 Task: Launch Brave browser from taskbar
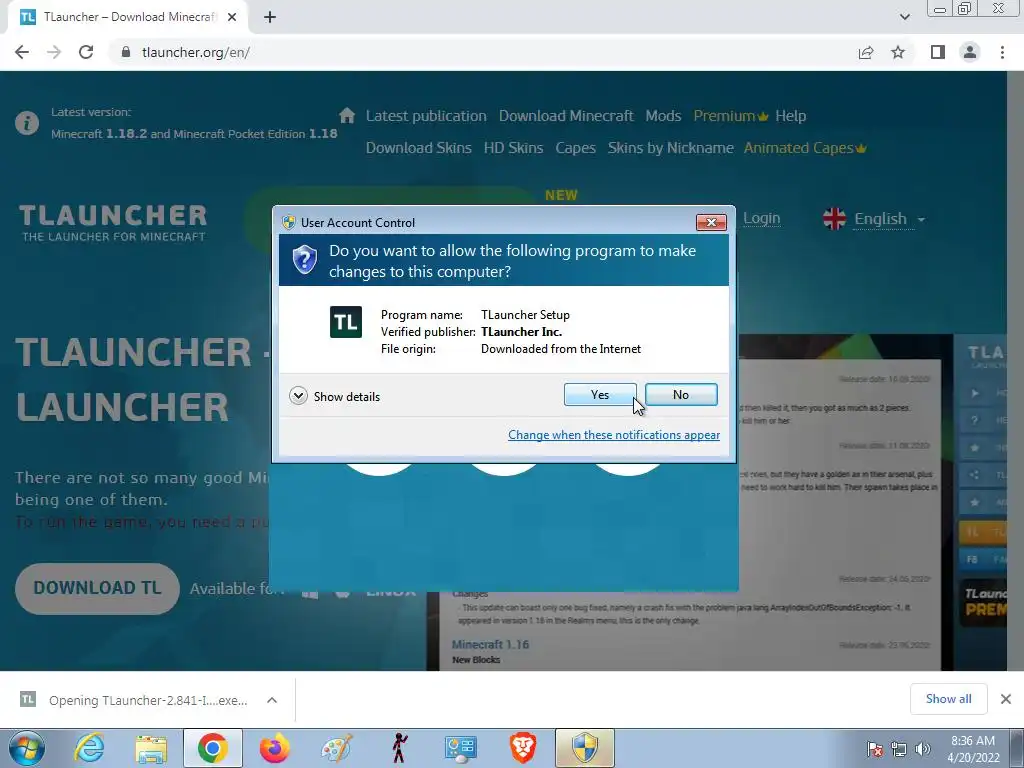click(522, 748)
